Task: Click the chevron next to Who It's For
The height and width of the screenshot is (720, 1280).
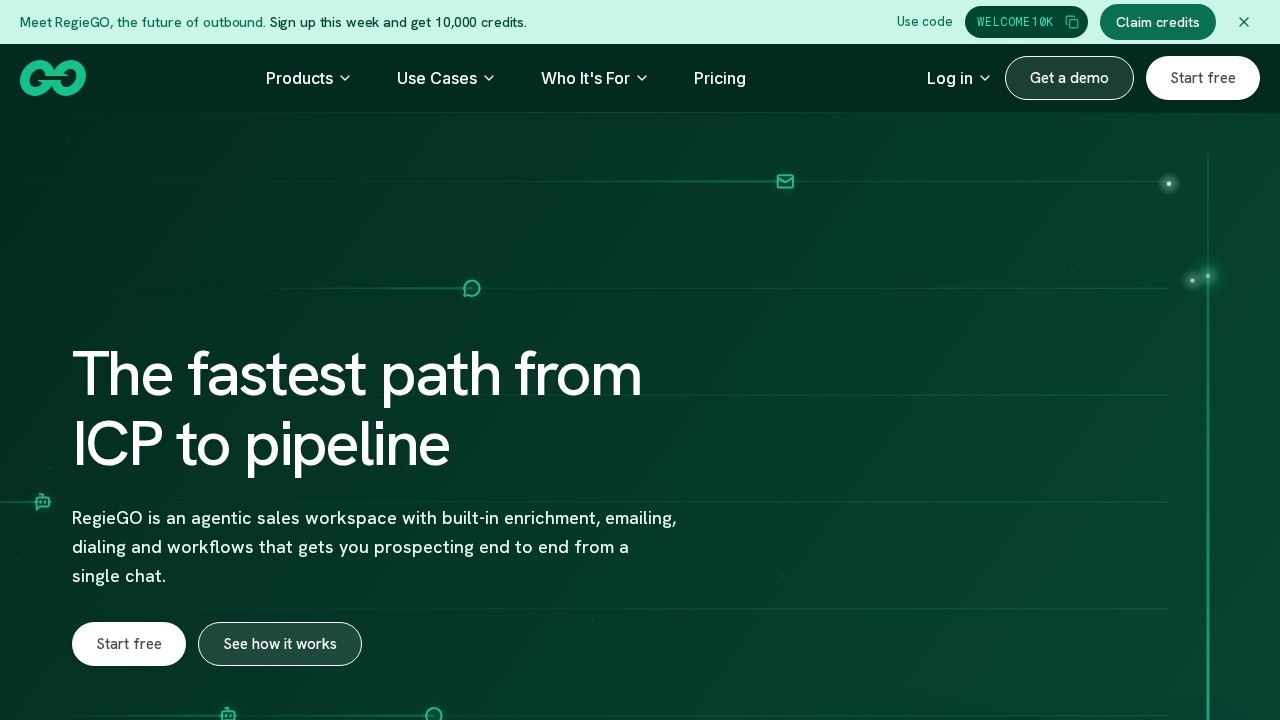Action: point(642,78)
